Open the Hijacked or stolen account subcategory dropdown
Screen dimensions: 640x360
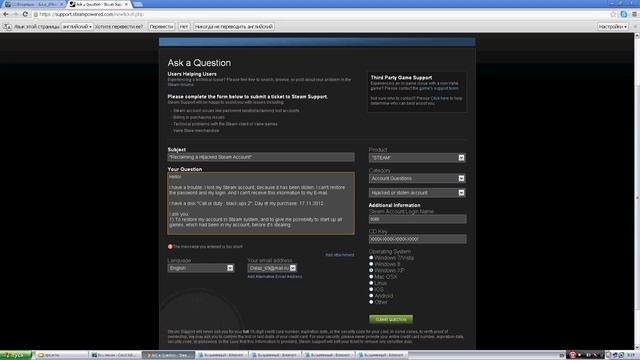[x=417, y=193]
